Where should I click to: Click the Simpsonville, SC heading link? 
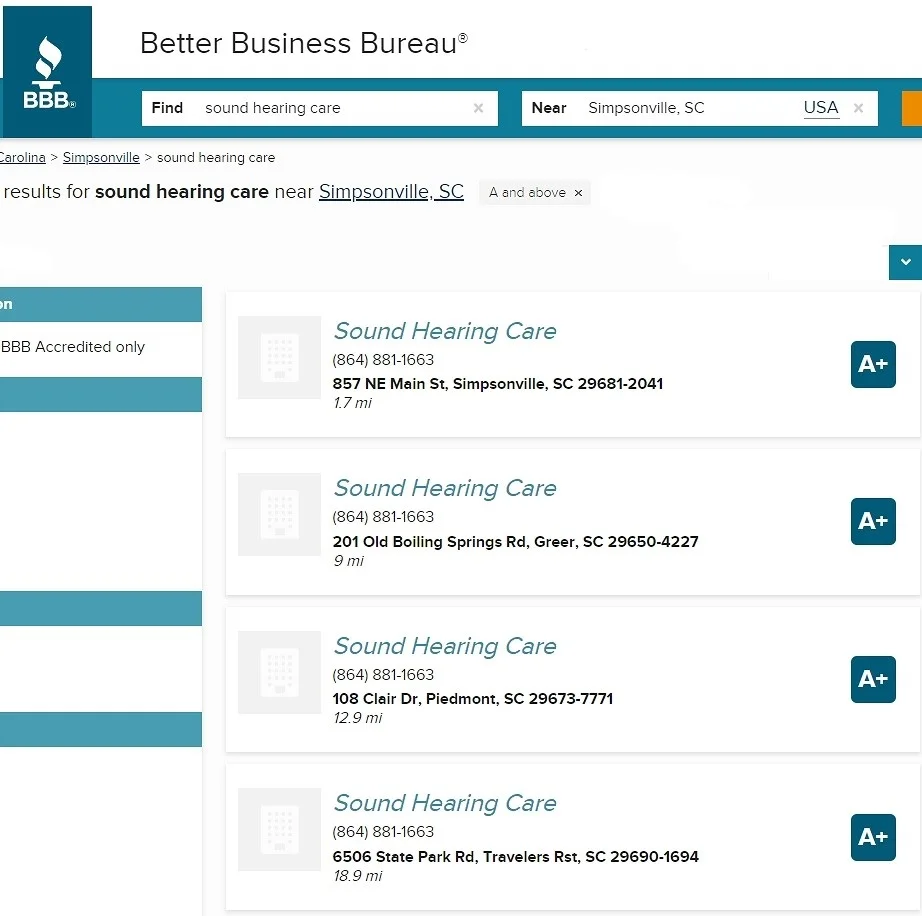[x=391, y=192]
